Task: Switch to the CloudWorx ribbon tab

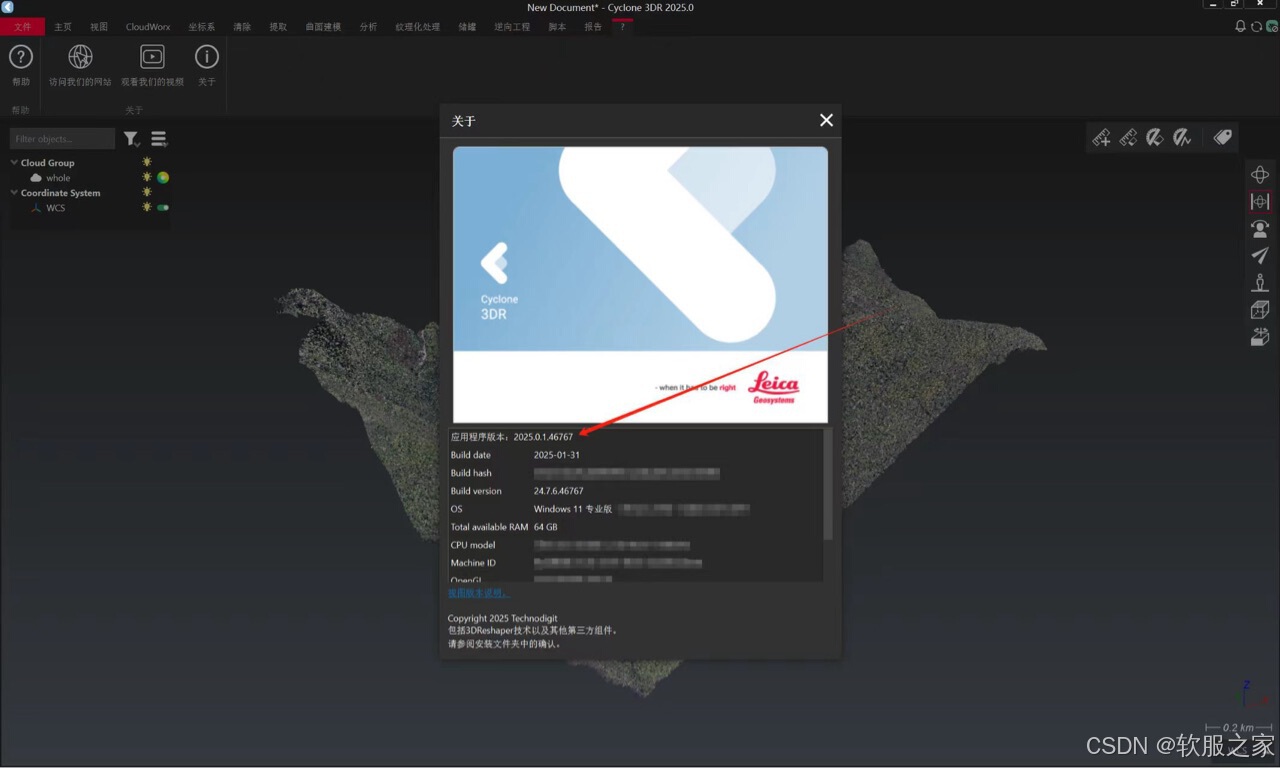Action: click(148, 27)
